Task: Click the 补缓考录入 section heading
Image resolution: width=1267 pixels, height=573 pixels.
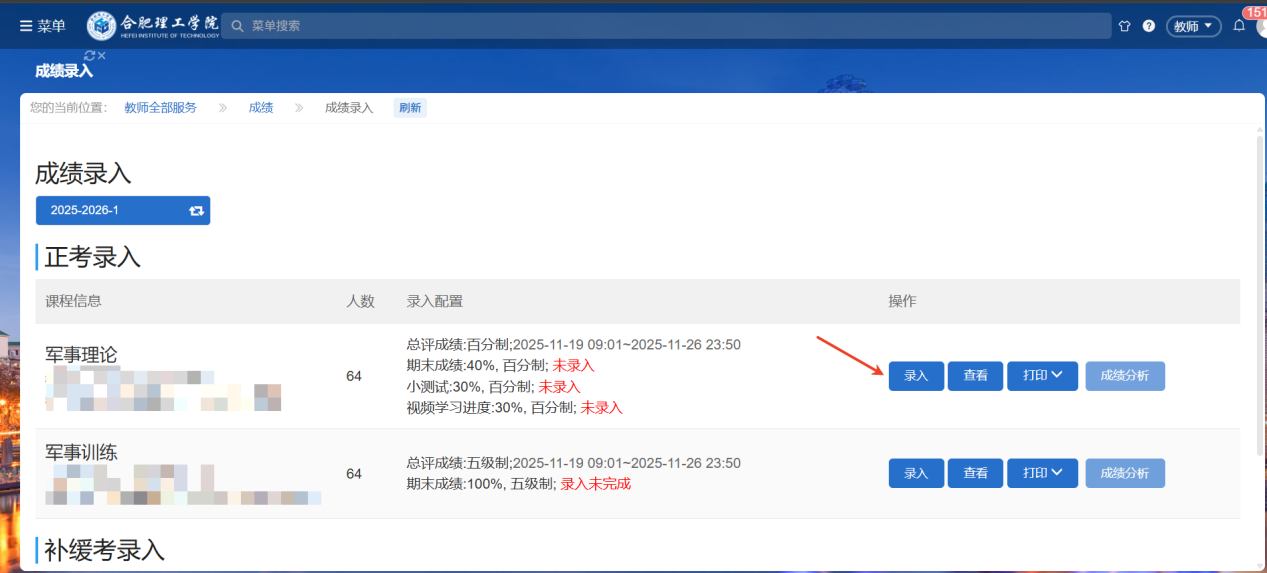Action: 105,549
